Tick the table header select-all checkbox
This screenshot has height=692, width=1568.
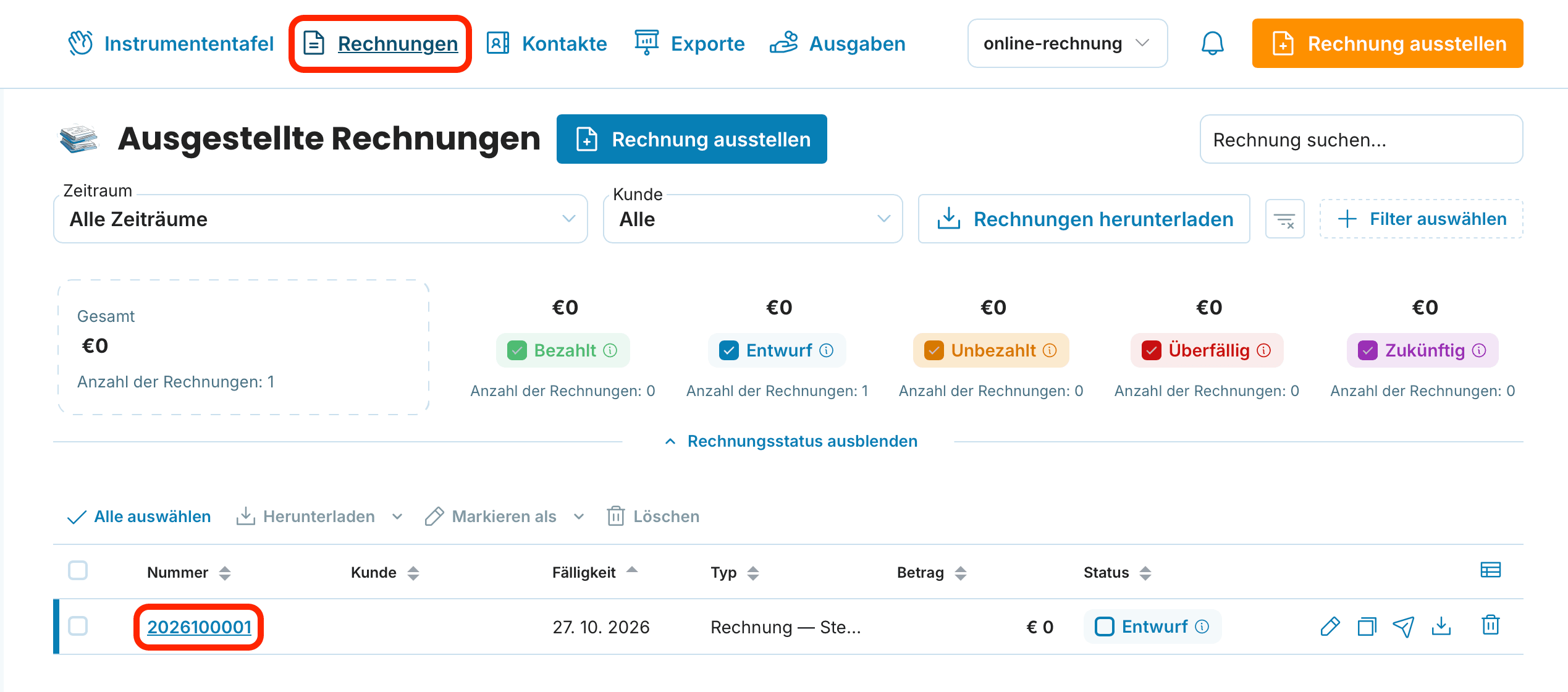click(78, 570)
